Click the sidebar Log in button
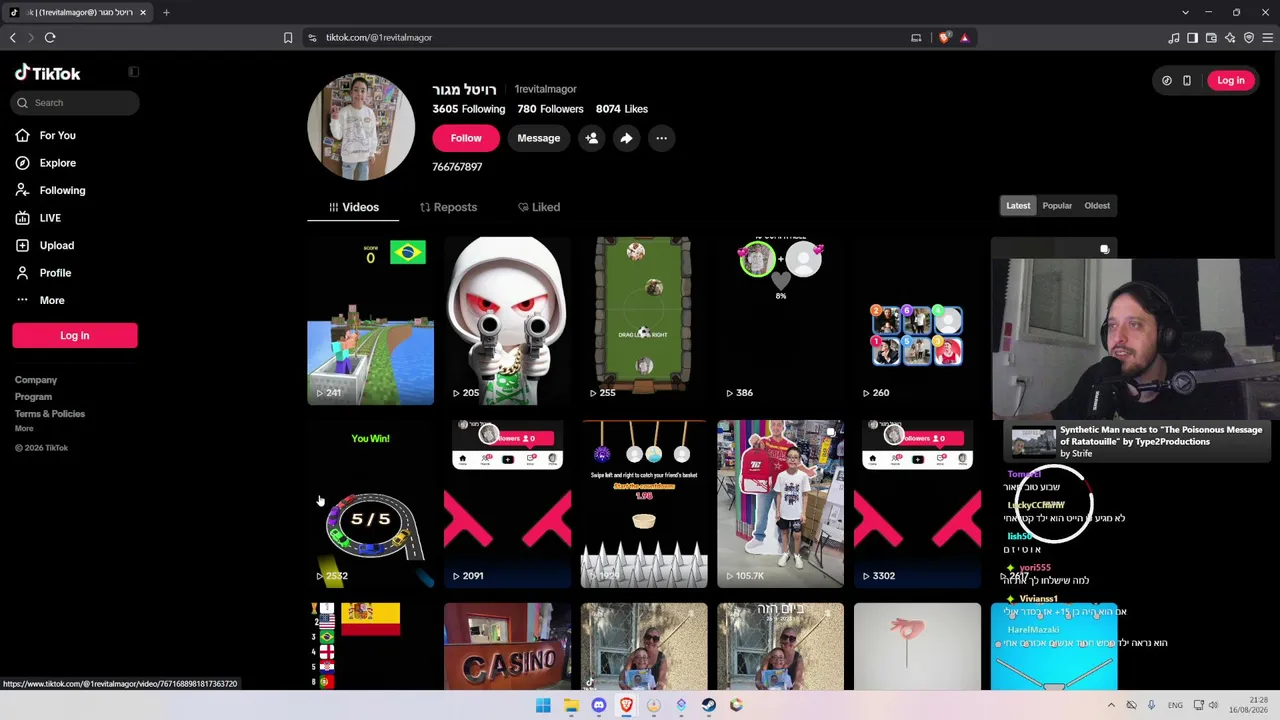 [75, 336]
